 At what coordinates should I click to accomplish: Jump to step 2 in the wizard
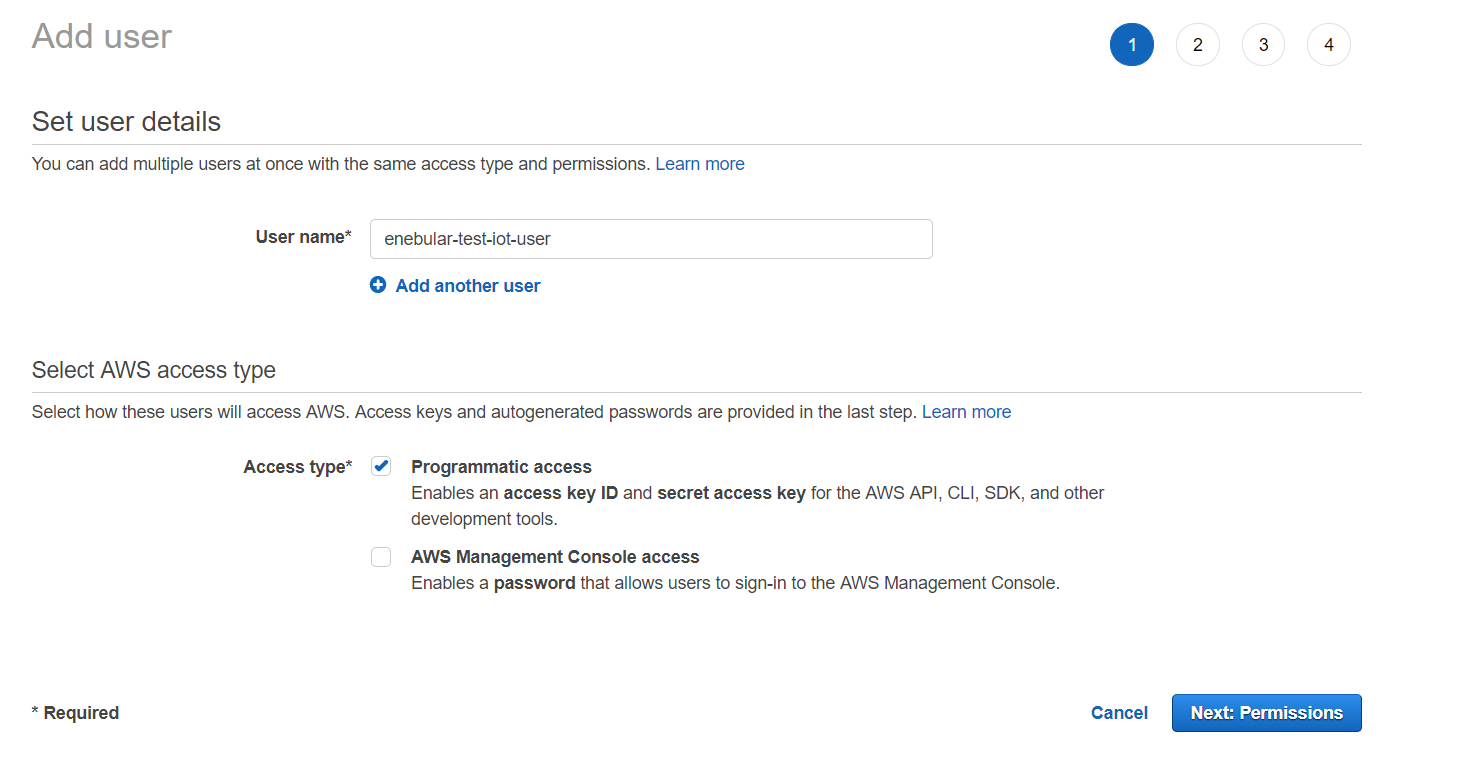tap(1198, 45)
